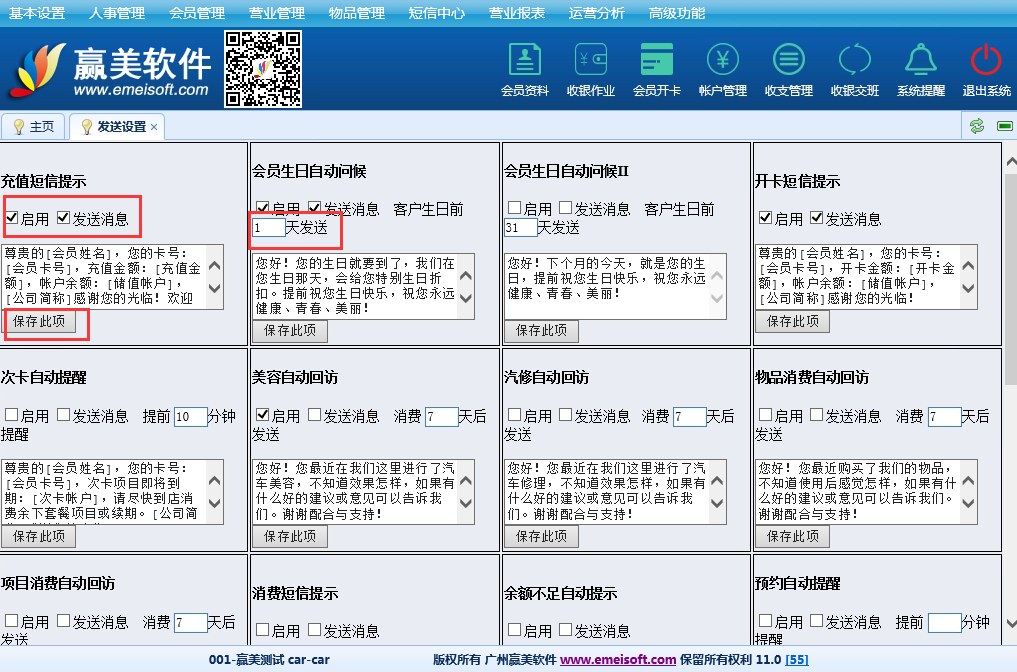This screenshot has width=1017, height=672.
Task: Close the 发送设置 tab
Action: (x=155, y=127)
